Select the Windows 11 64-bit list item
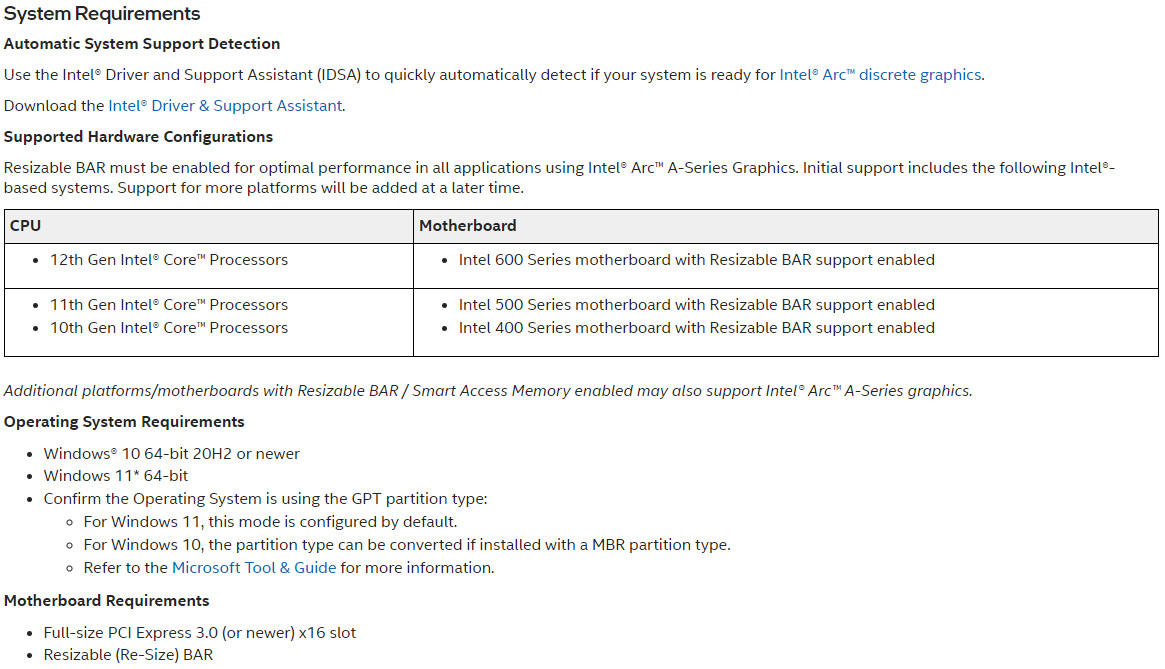 pyautogui.click(x=116, y=476)
